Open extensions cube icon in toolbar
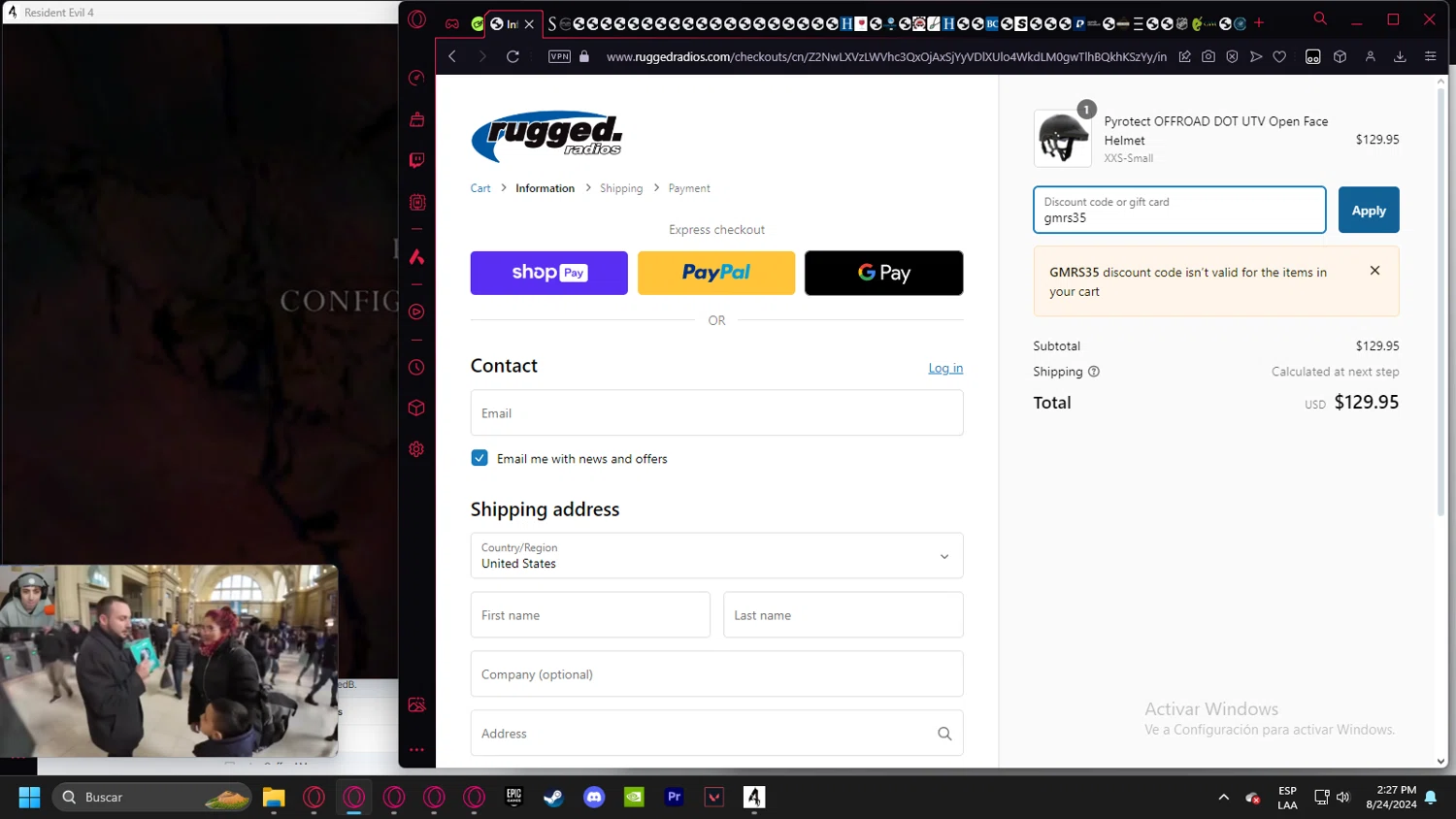Viewport: 1456px width, 819px height. point(1340,56)
